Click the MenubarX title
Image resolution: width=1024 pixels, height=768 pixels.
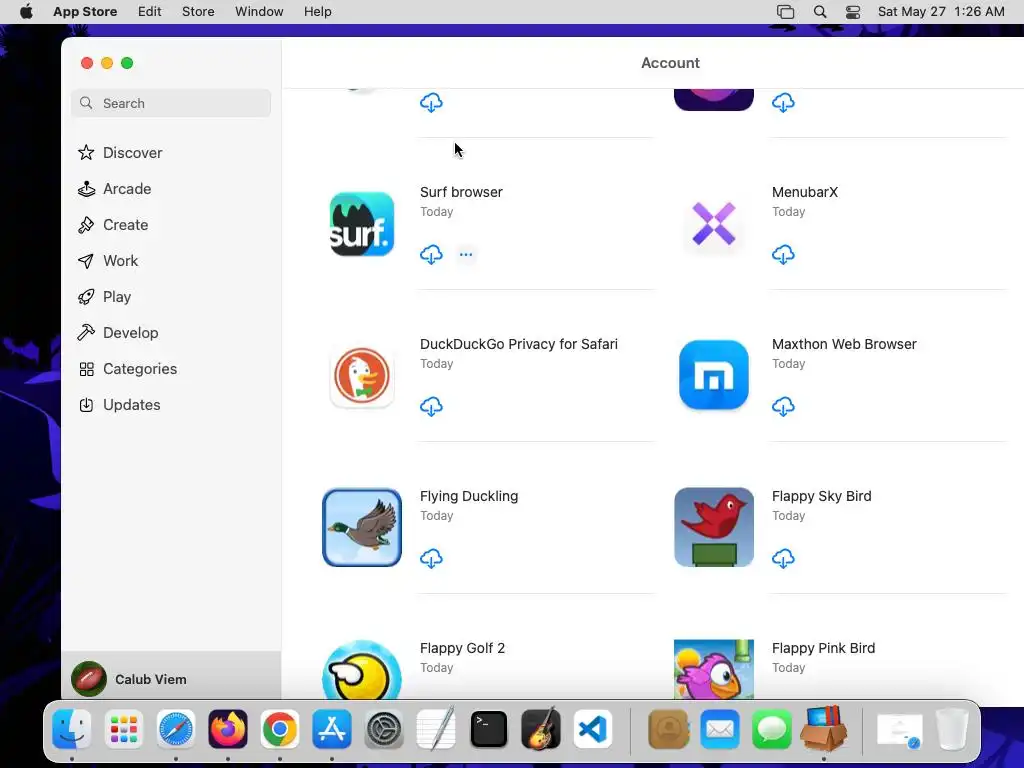click(x=805, y=192)
